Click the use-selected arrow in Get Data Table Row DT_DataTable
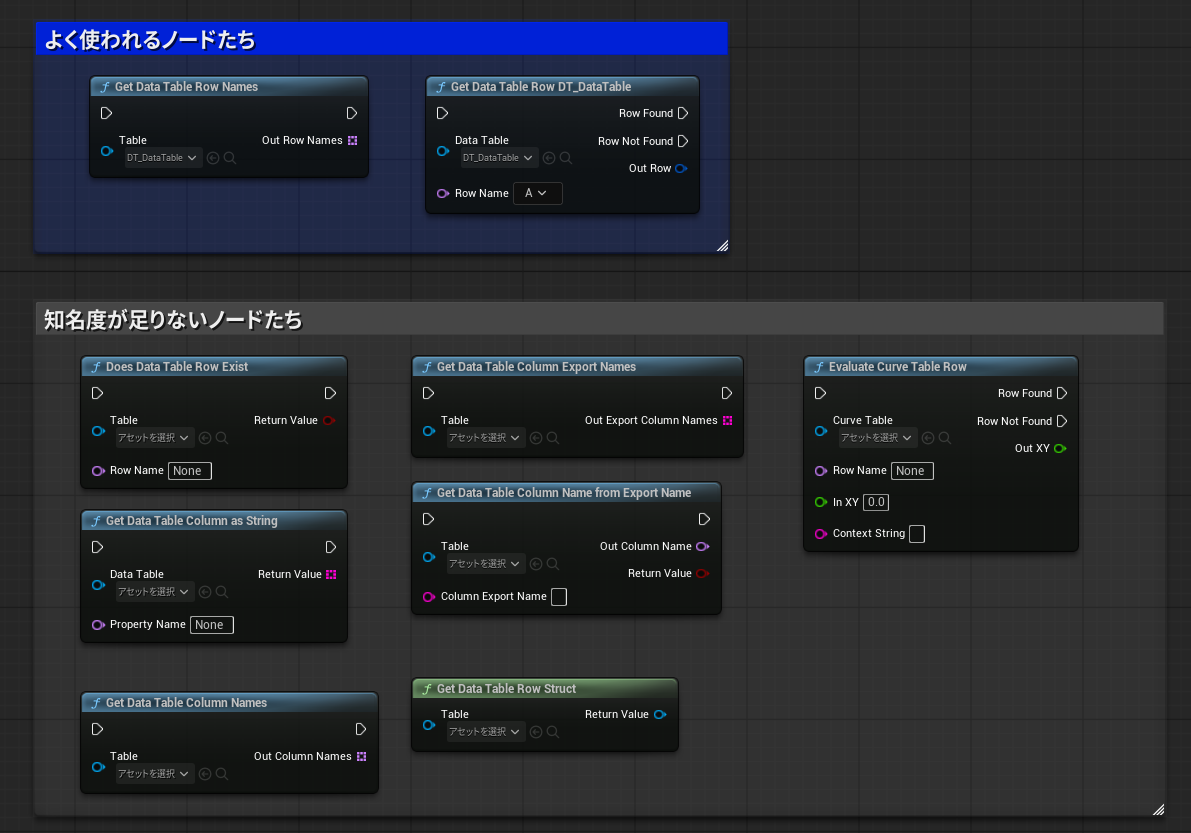Screen dimensions: 1191x833 [x=548, y=158]
